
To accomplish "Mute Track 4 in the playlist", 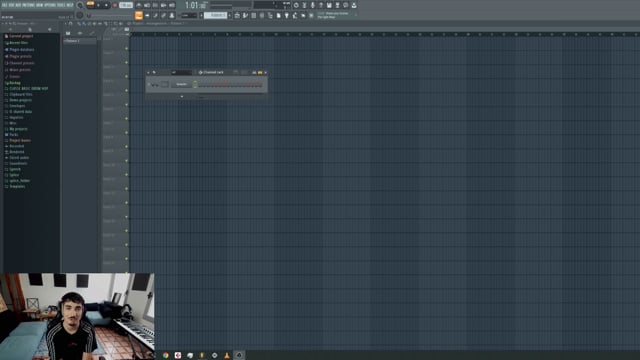I will (x=127, y=91).
